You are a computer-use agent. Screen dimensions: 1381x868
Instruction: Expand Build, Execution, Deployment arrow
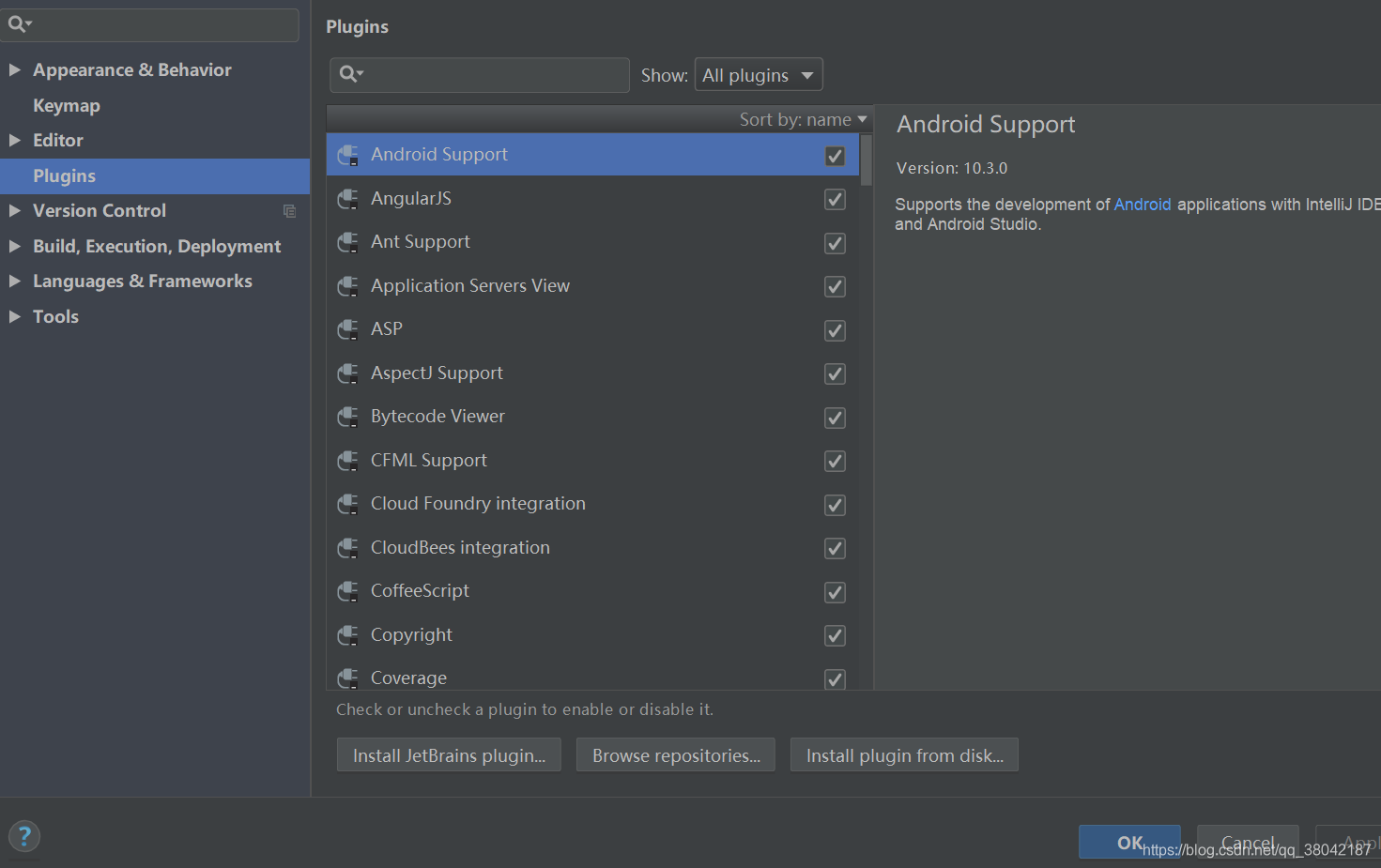coord(15,246)
